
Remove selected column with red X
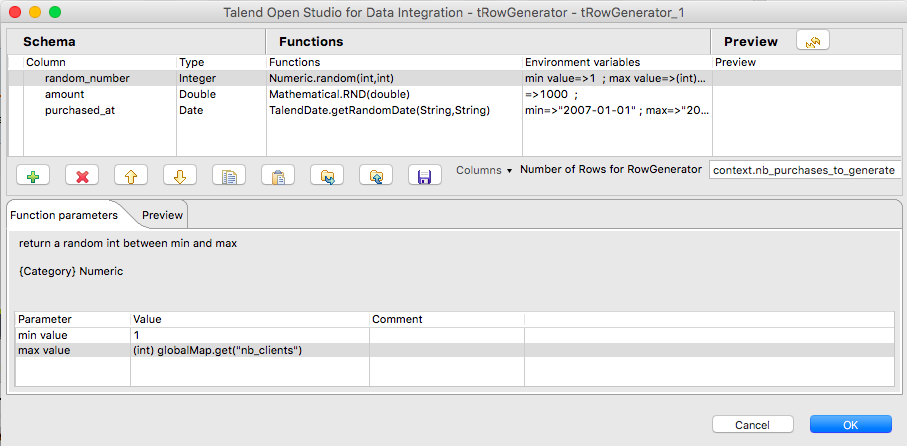[x=82, y=175]
